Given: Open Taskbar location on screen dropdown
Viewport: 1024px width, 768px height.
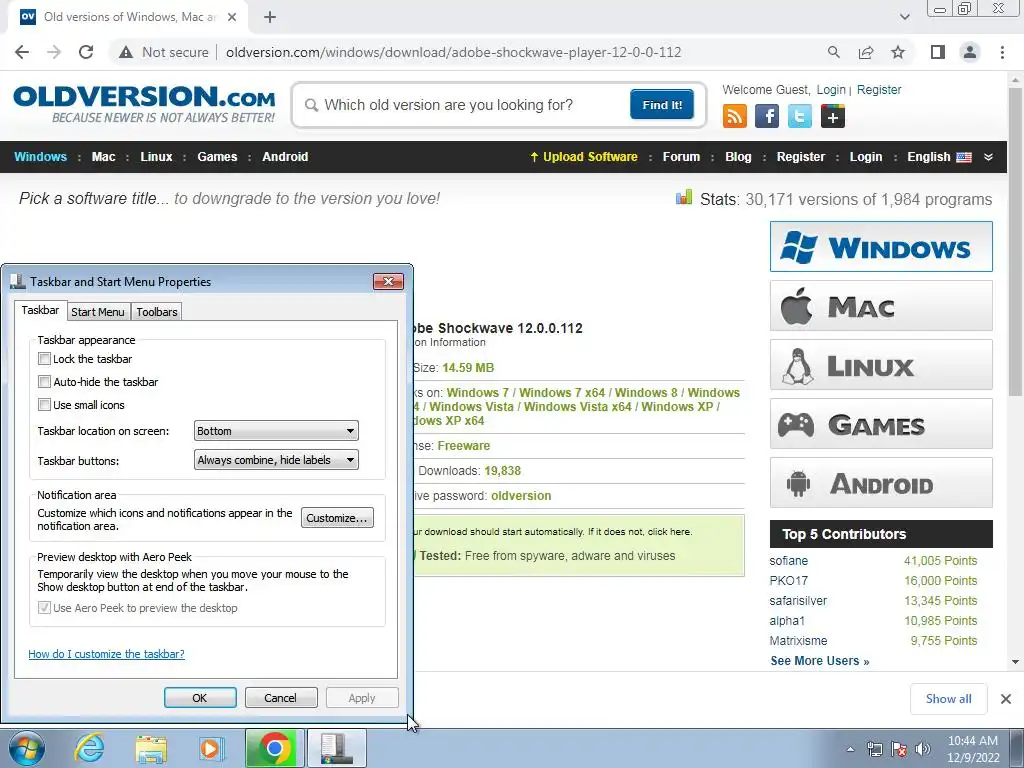Looking at the screenshot, I should tap(276, 431).
